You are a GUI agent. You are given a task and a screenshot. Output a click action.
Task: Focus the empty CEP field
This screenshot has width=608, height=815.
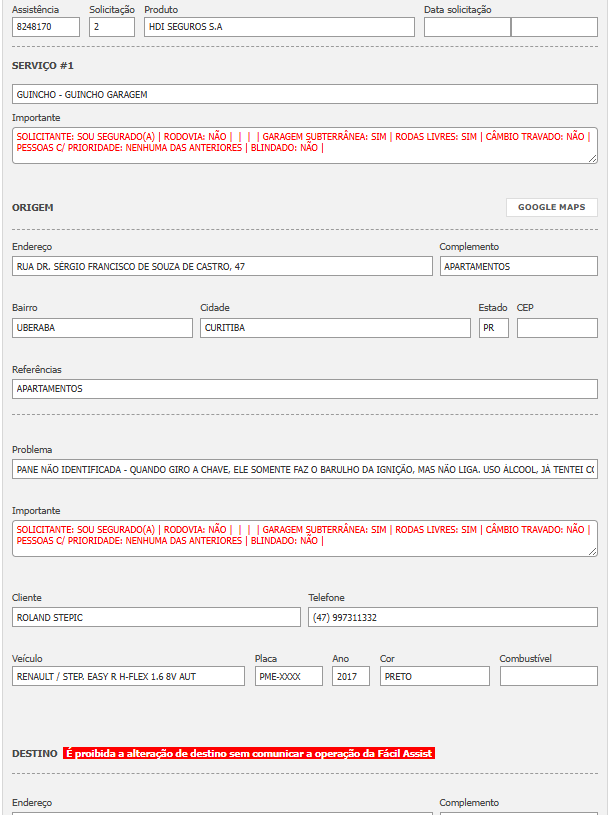pyautogui.click(x=557, y=328)
